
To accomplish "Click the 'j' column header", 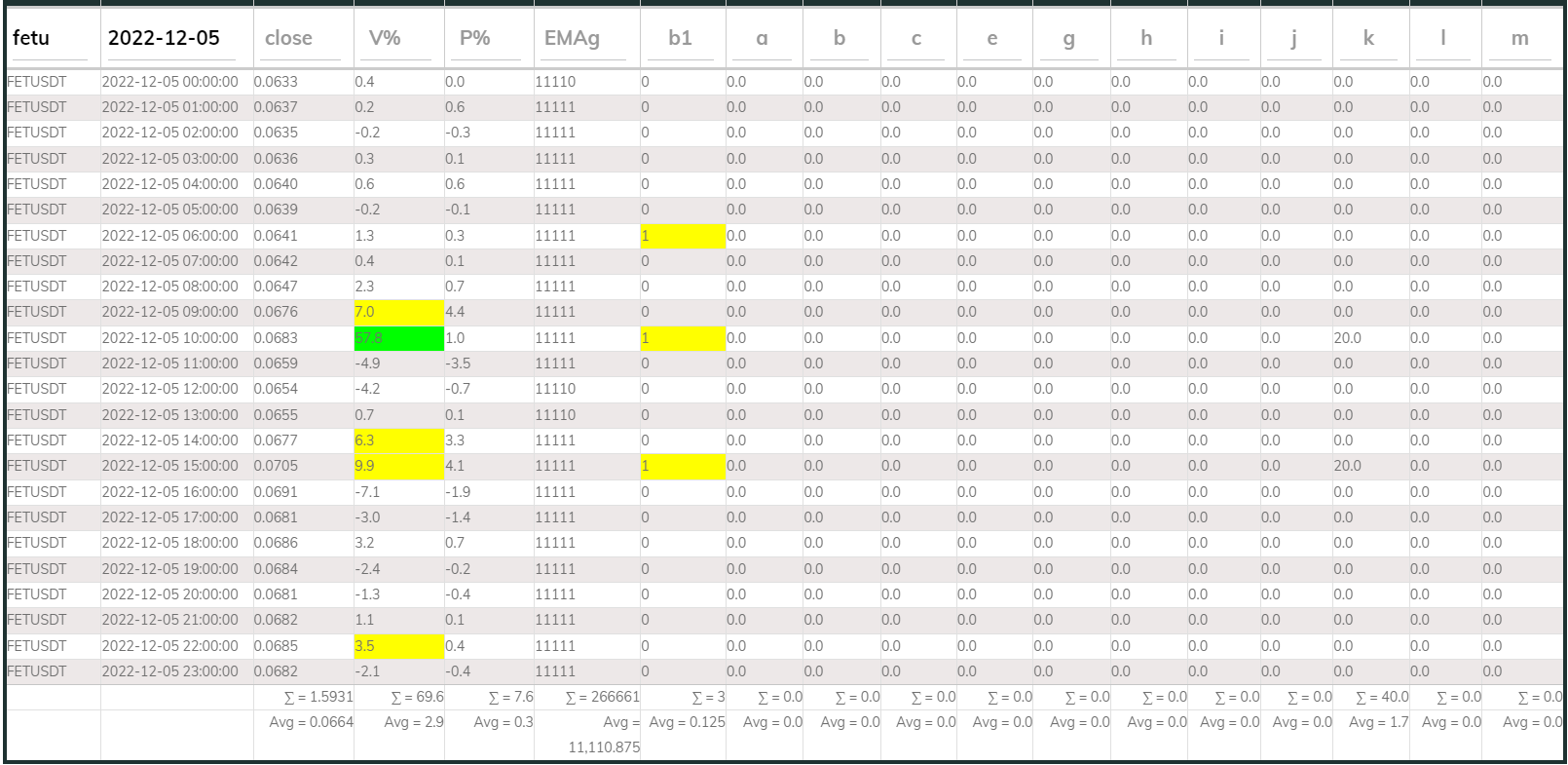I will pos(1293,38).
